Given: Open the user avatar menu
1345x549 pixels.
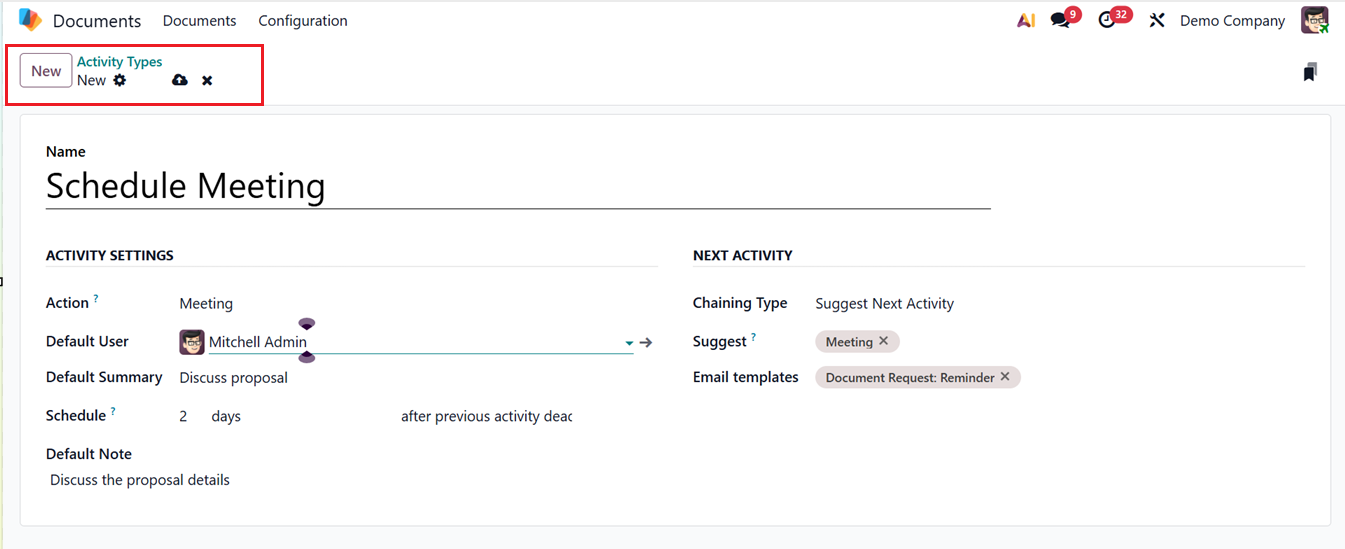Looking at the screenshot, I should [1314, 20].
